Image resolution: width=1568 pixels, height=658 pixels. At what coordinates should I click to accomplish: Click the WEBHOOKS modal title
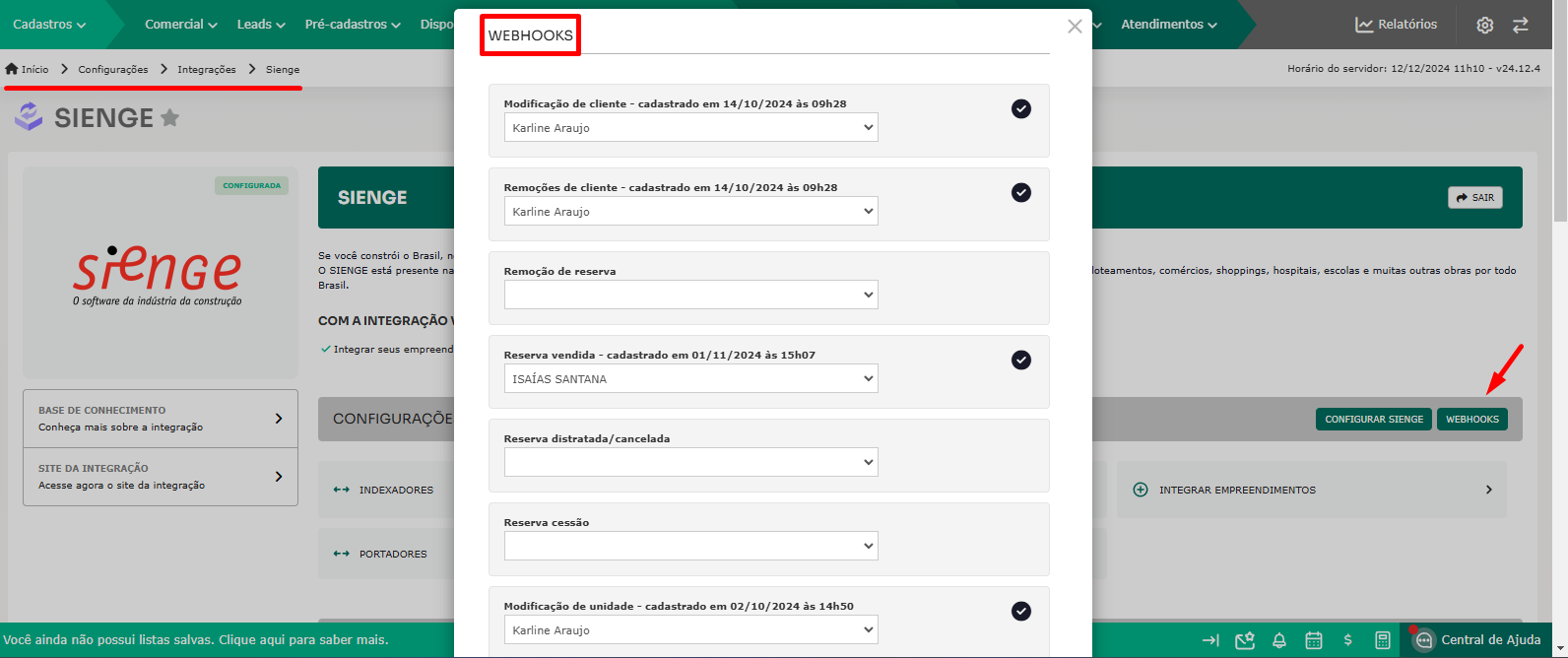[531, 35]
